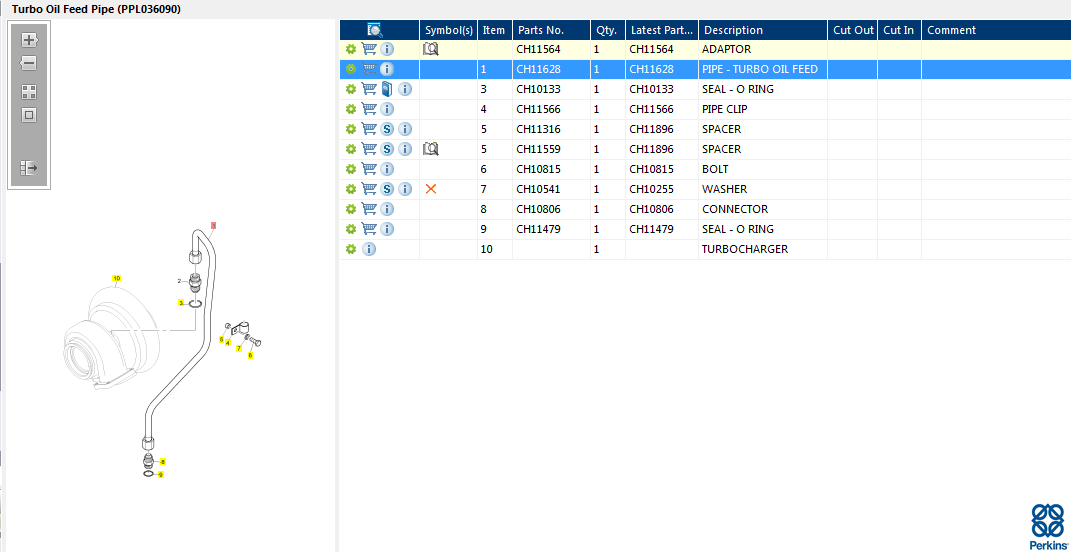Add PIPE - TURBO OIL FEED to cart
This screenshot has width=1071, height=552.
[x=369, y=69]
